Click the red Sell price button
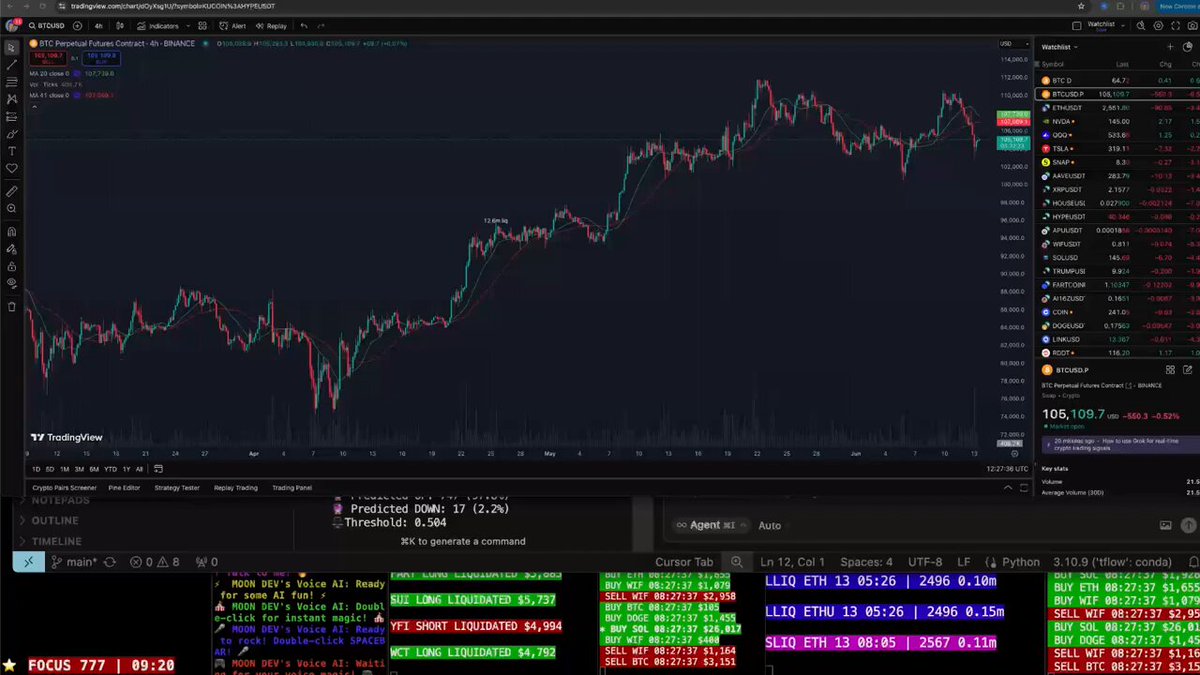The height and width of the screenshot is (675, 1200). click(46, 58)
